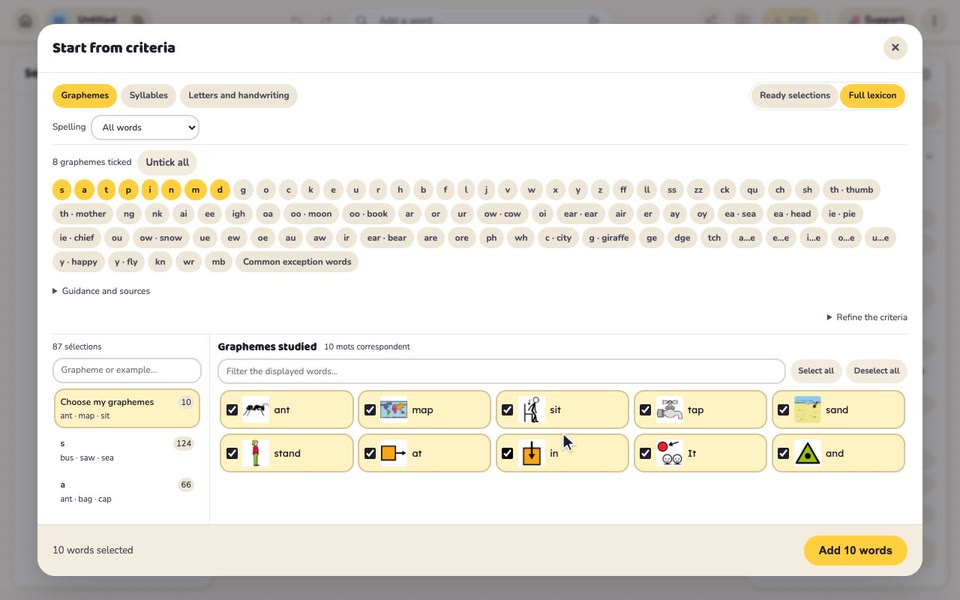Click the 'and' triangle pictogram

tap(807, 453)
